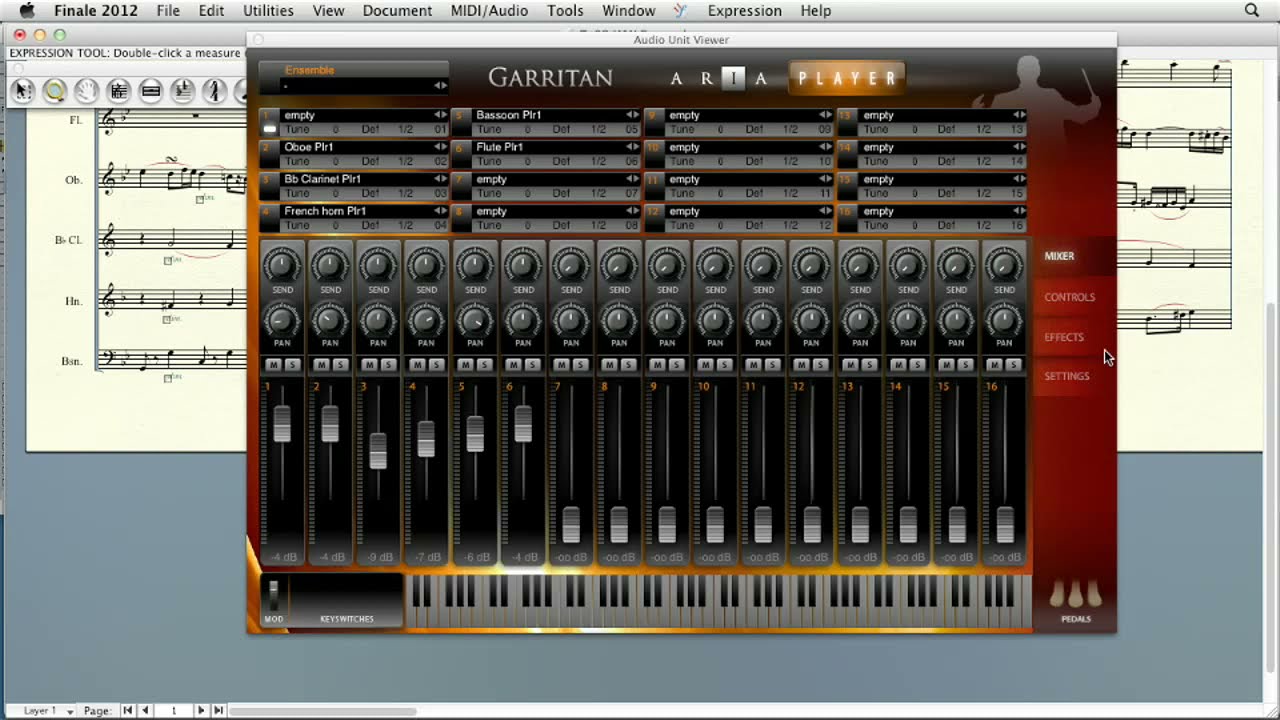Open the Layer 1 dropdown

(48, 711)
